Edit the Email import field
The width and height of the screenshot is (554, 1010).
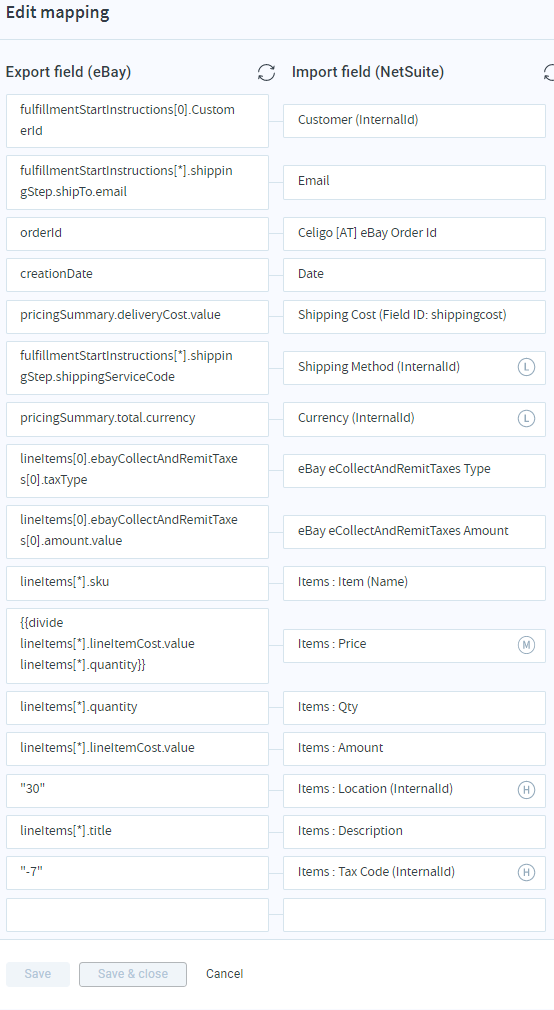pyautogui.click(x=414, y=182)
